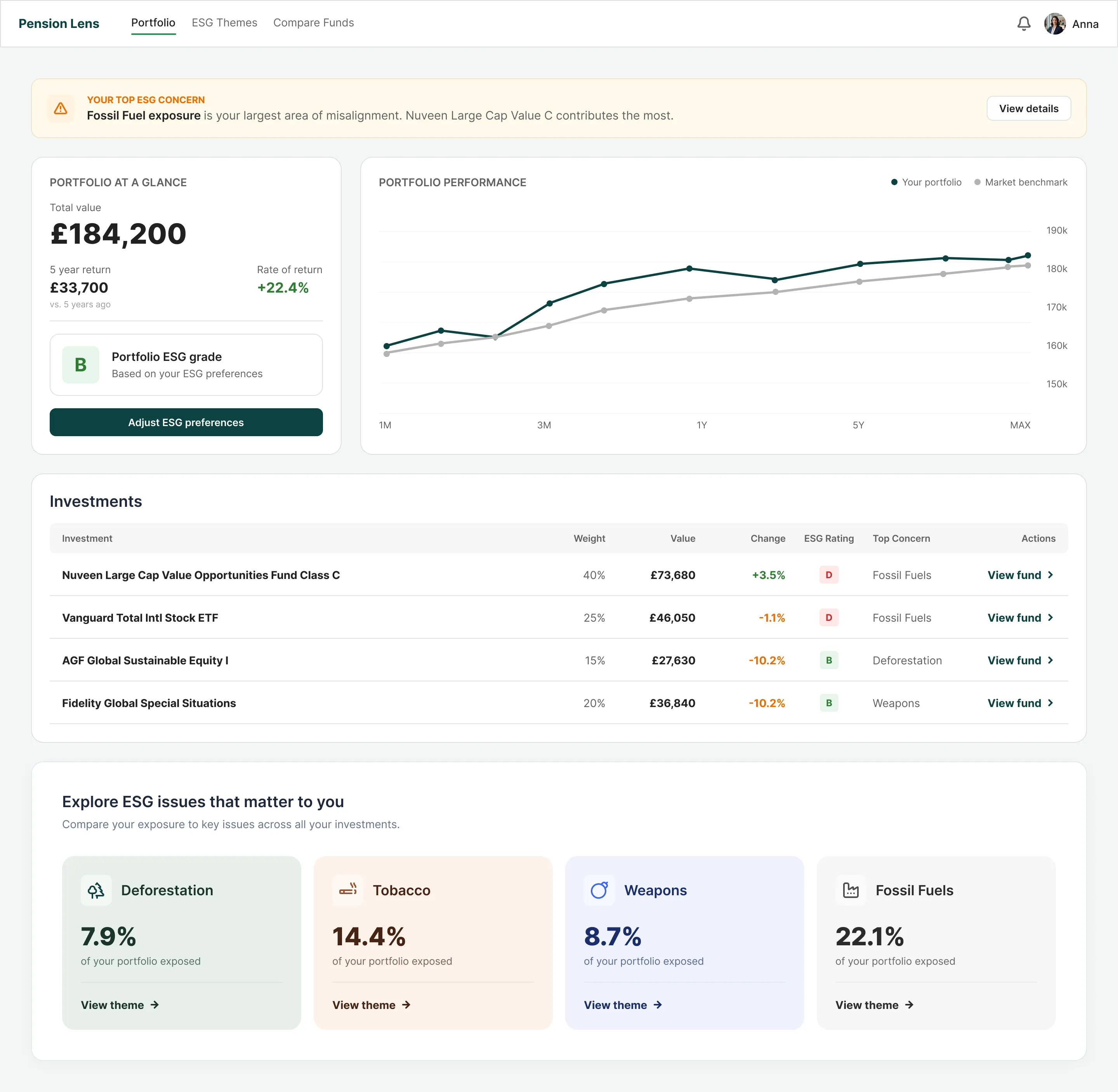Click the Nuveen Large Cap Value Opportunities fund name
Image resolution: width=1118 pixels, height=1092 pixels.
[x=201, y=575]
